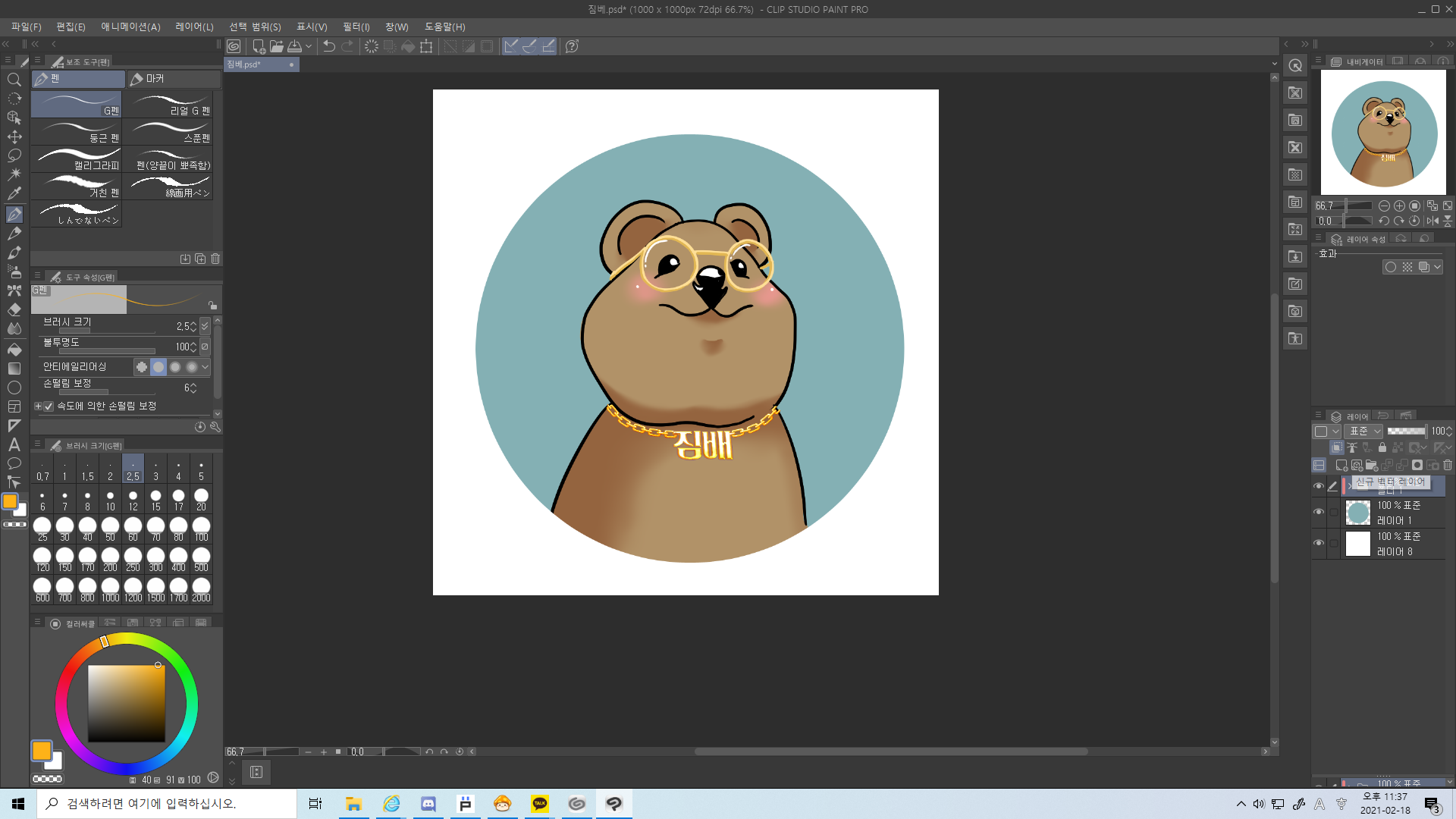1456x819 pixels.
Task: Select the Text tool
Action: point(14,444)
